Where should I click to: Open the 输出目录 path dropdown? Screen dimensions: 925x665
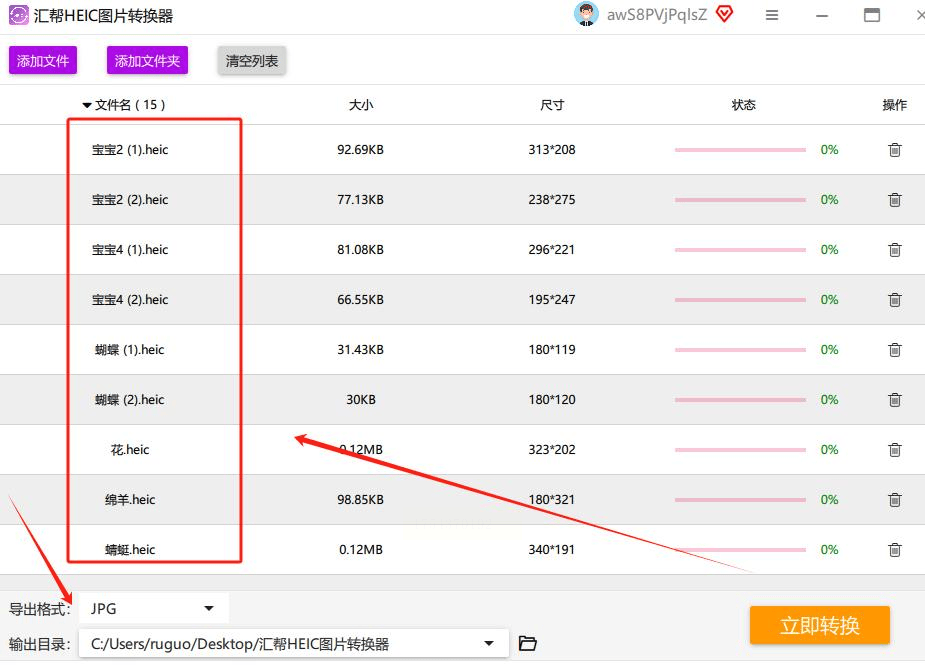[x=489, y=643]
